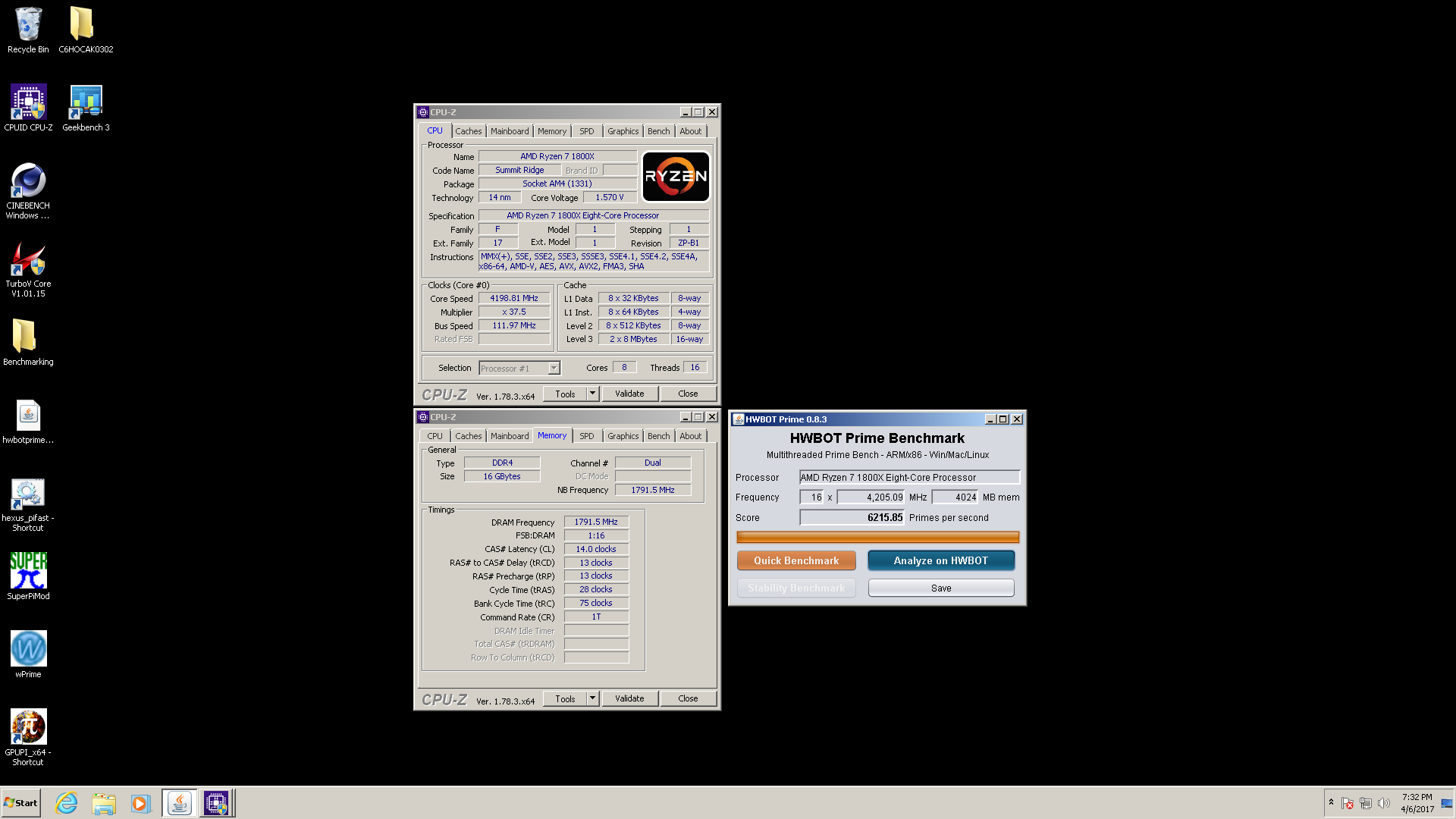The width and height of the screenshot is (1456, 819).
Task: Open volume speaker tray icon
Action: 1384,803
